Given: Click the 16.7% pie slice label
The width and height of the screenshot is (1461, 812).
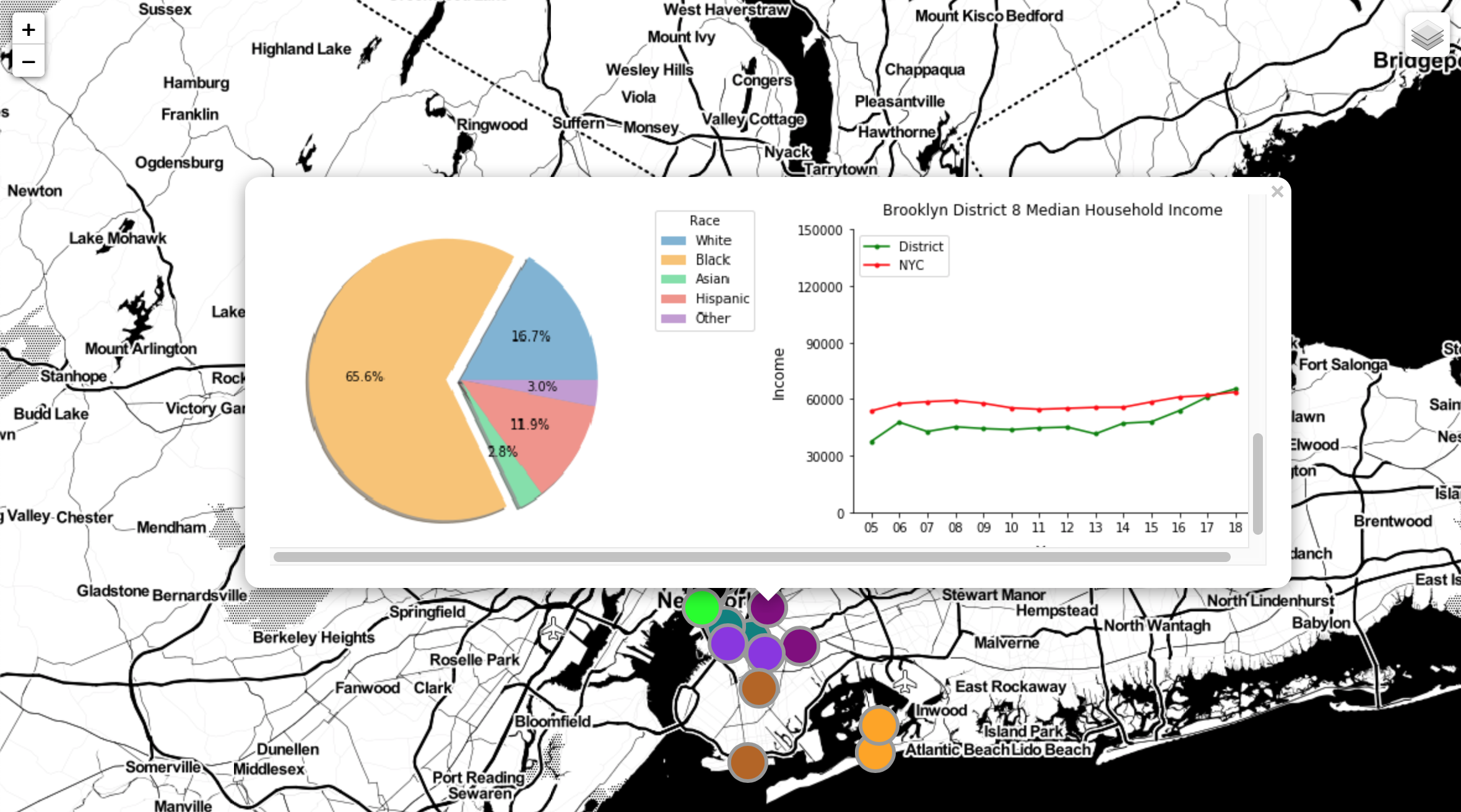Looking at the screenshot, I should tap(531, 336).
